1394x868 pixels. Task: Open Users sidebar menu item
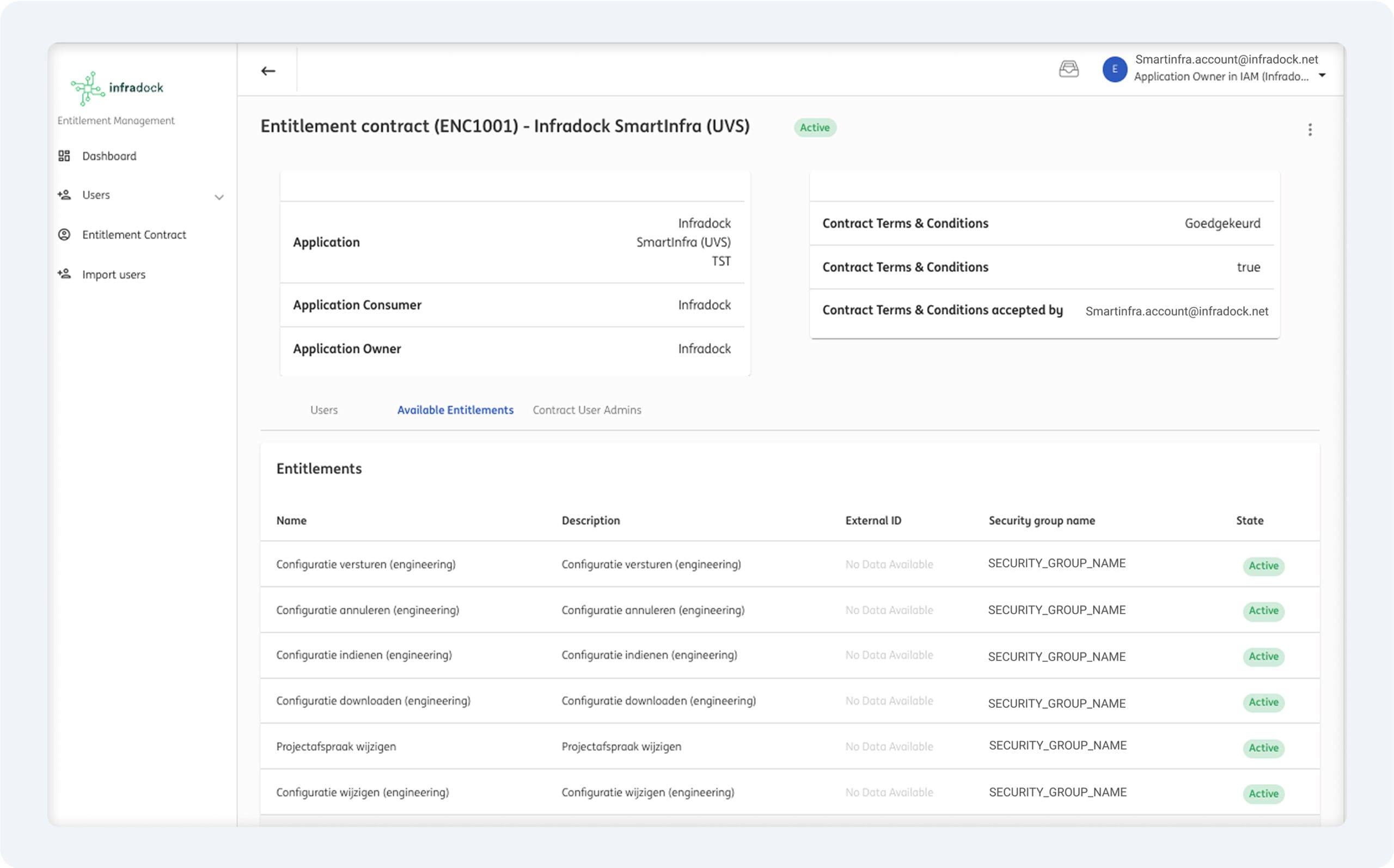click(96, 195)
